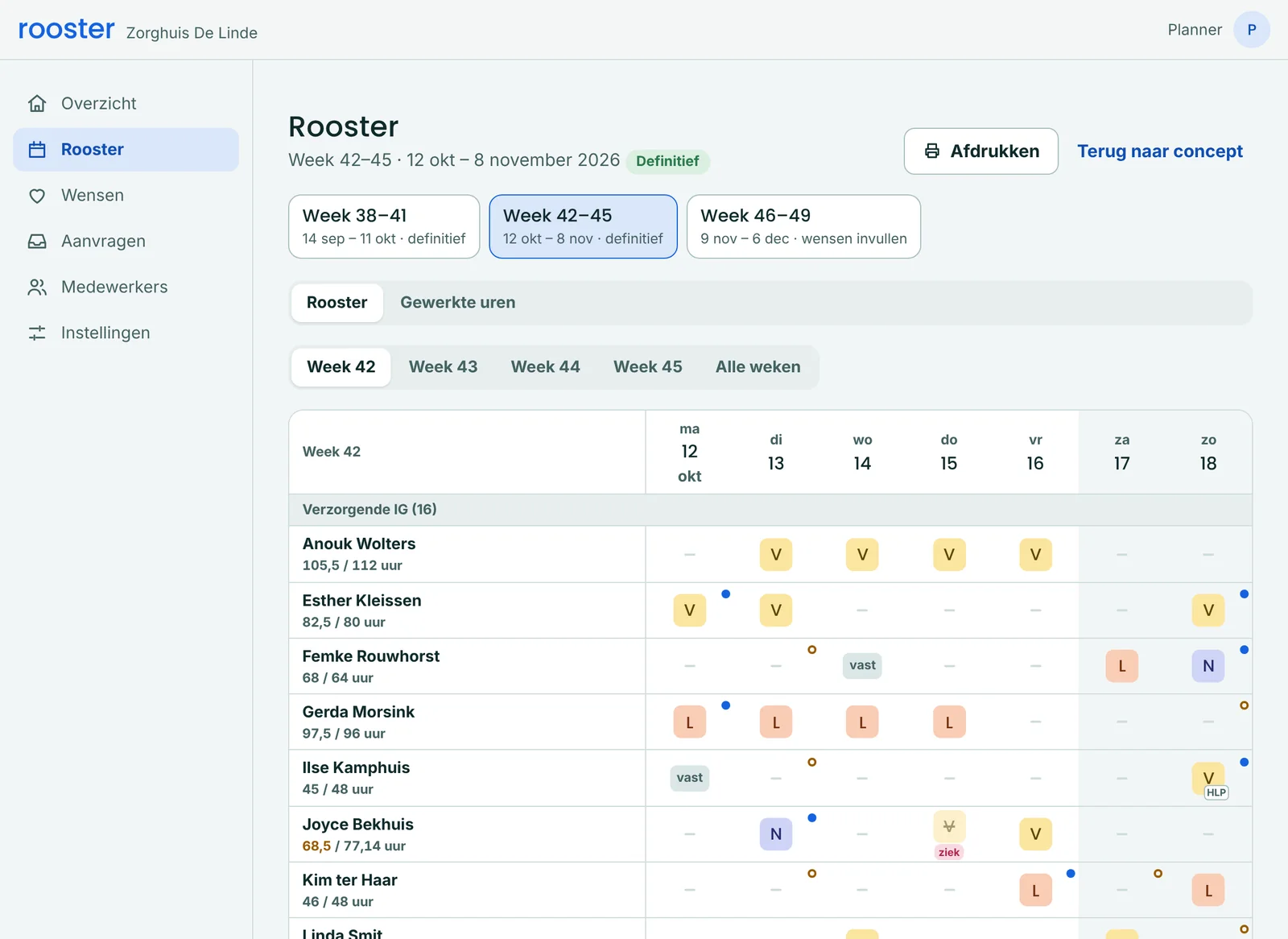Click Kim ter Haar's L shift on vr 16
The image size is (1288, 939).
[1035, 891]
